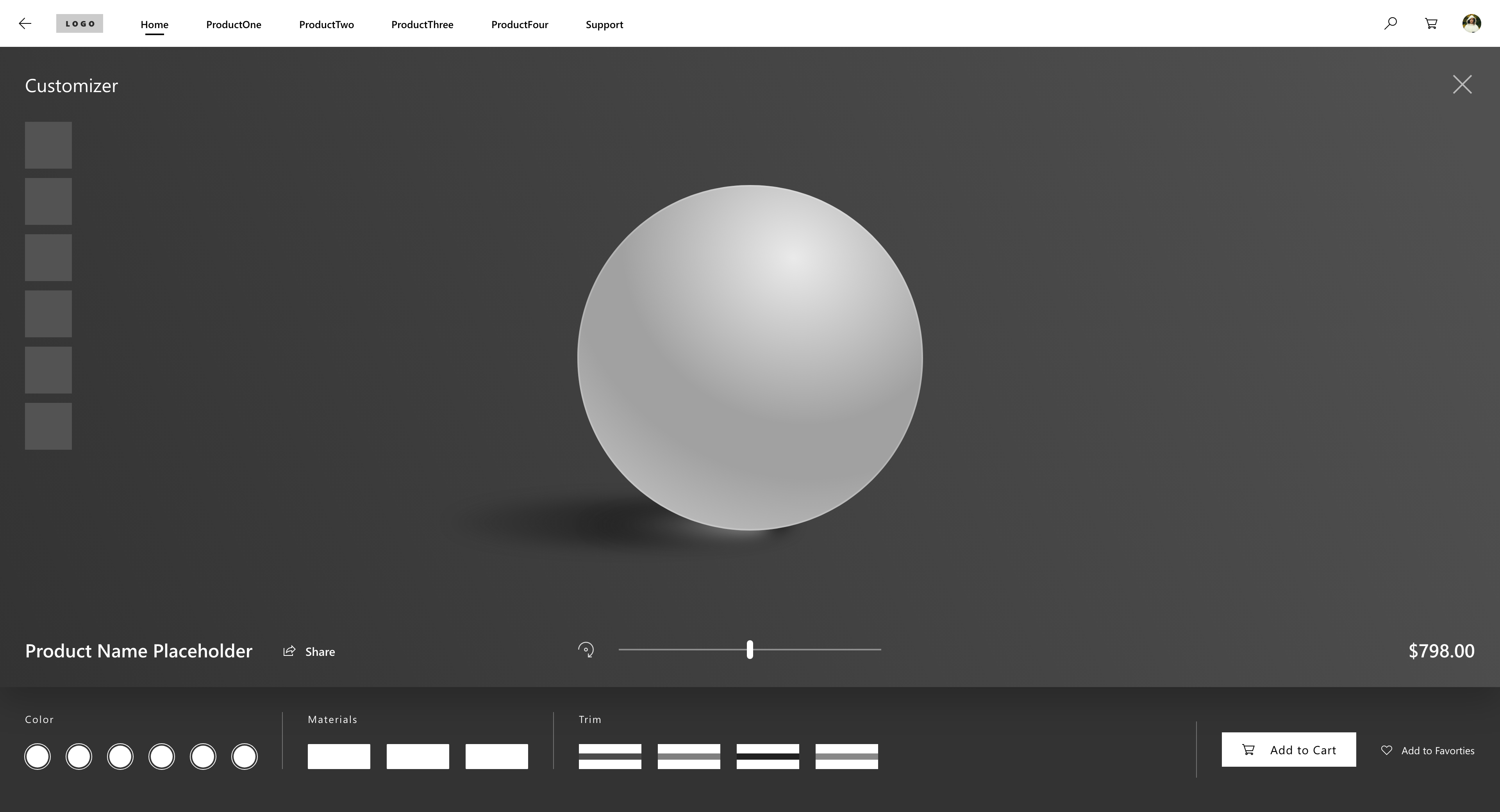Select the second Trim option
Viewport: 1500px width, 812px height.
pos(689,756)
